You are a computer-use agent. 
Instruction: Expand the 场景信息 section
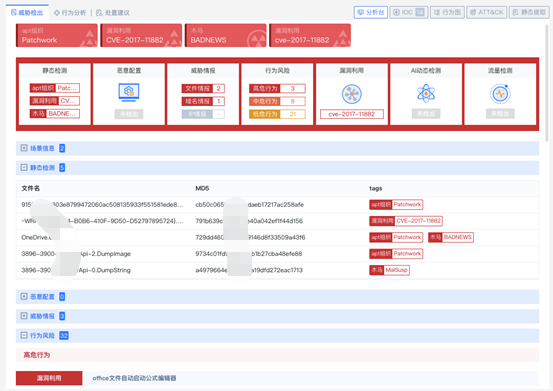click(24, 148)
